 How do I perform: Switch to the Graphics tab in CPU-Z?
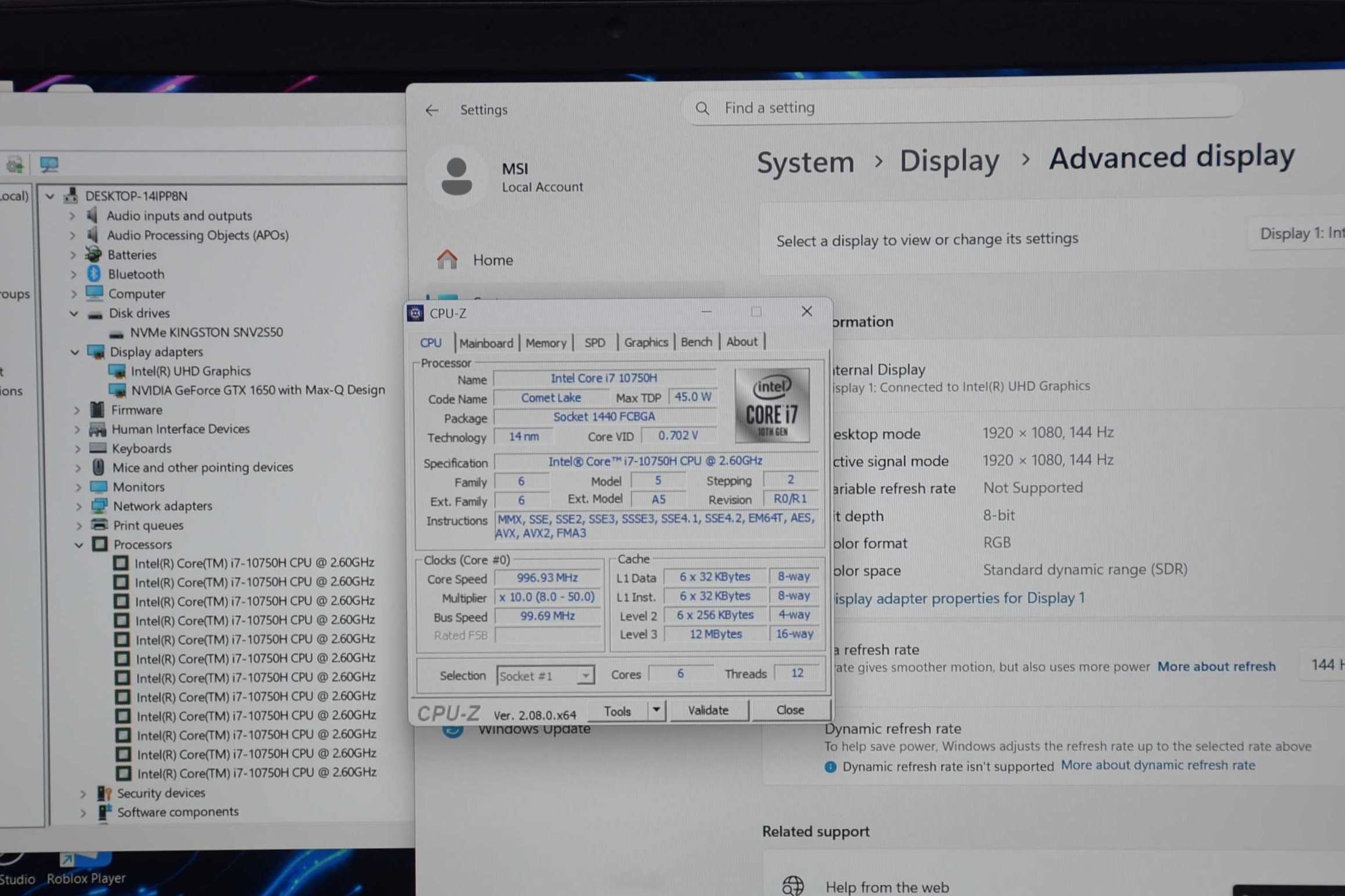645,342
